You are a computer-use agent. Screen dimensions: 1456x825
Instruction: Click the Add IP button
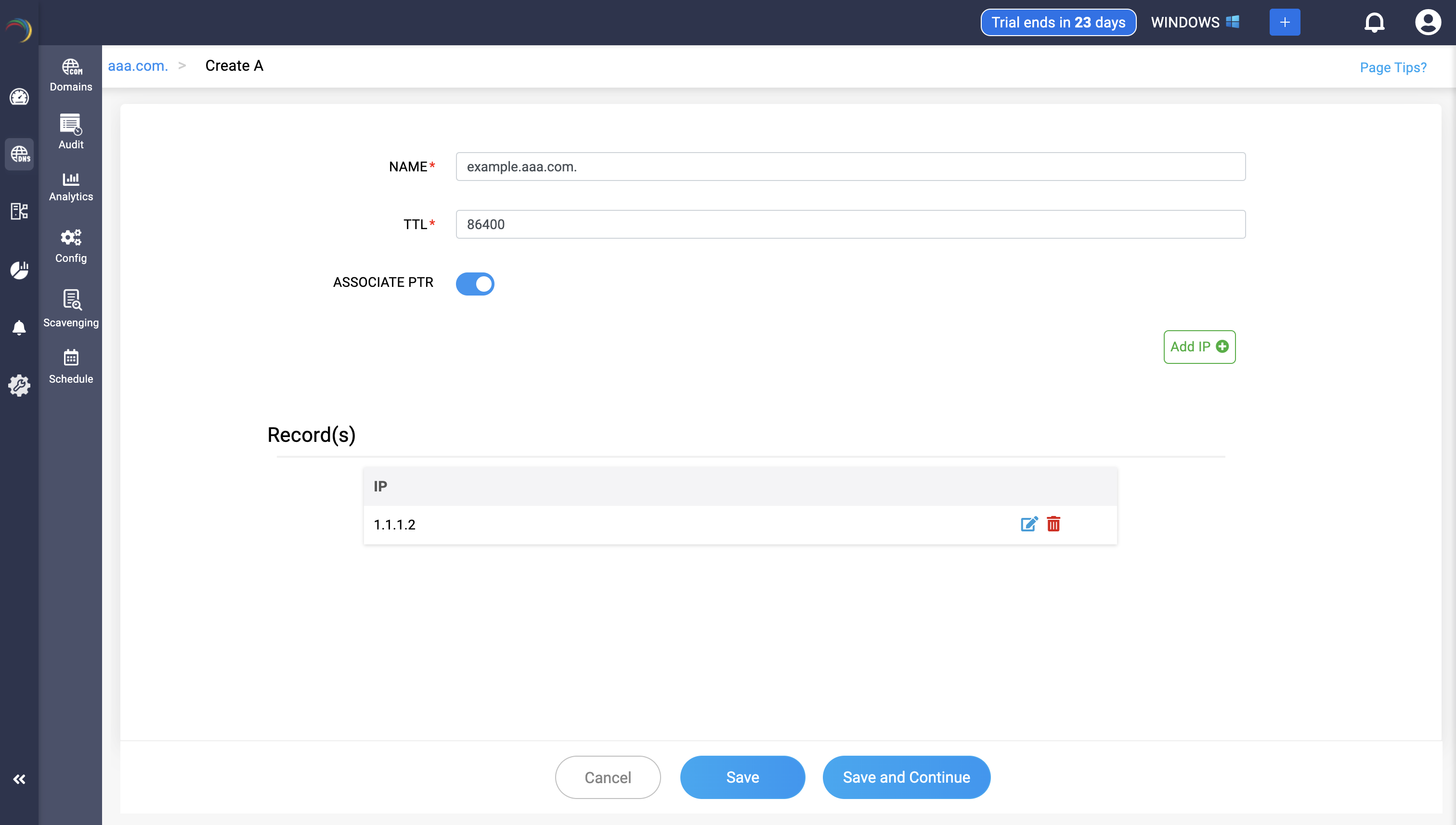point(1199,347)
